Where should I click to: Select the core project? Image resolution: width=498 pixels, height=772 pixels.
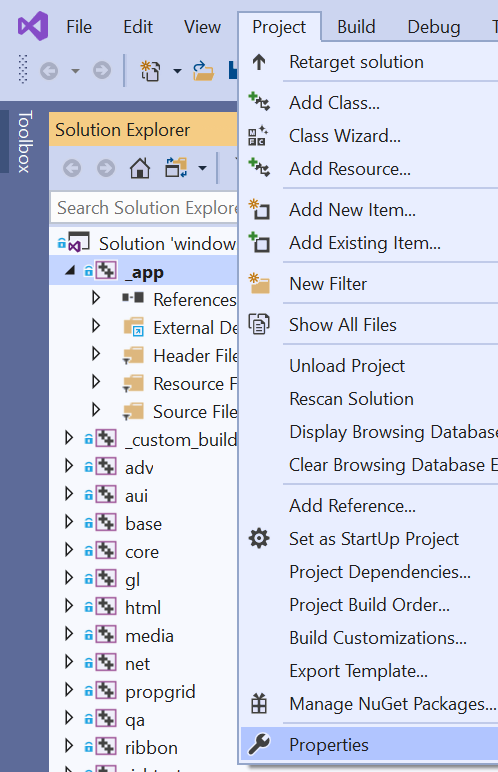pos(142,552)
